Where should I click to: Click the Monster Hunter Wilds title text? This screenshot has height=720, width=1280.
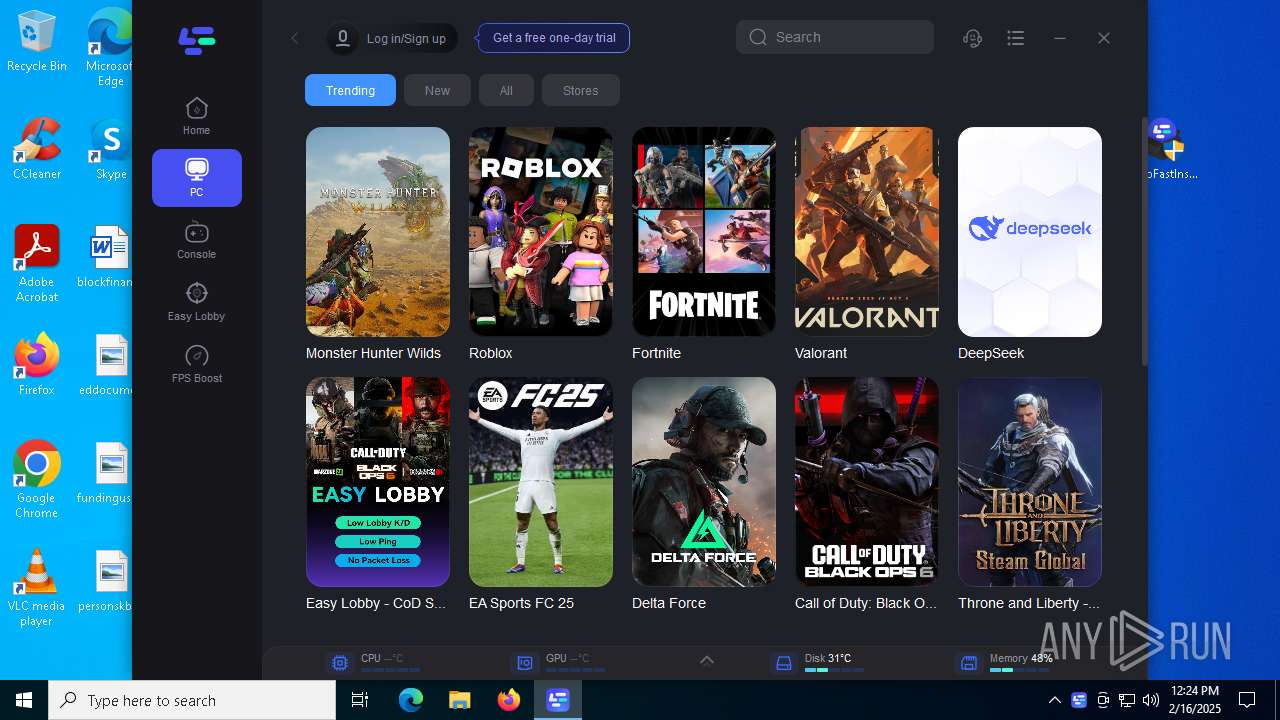point(373,353)
